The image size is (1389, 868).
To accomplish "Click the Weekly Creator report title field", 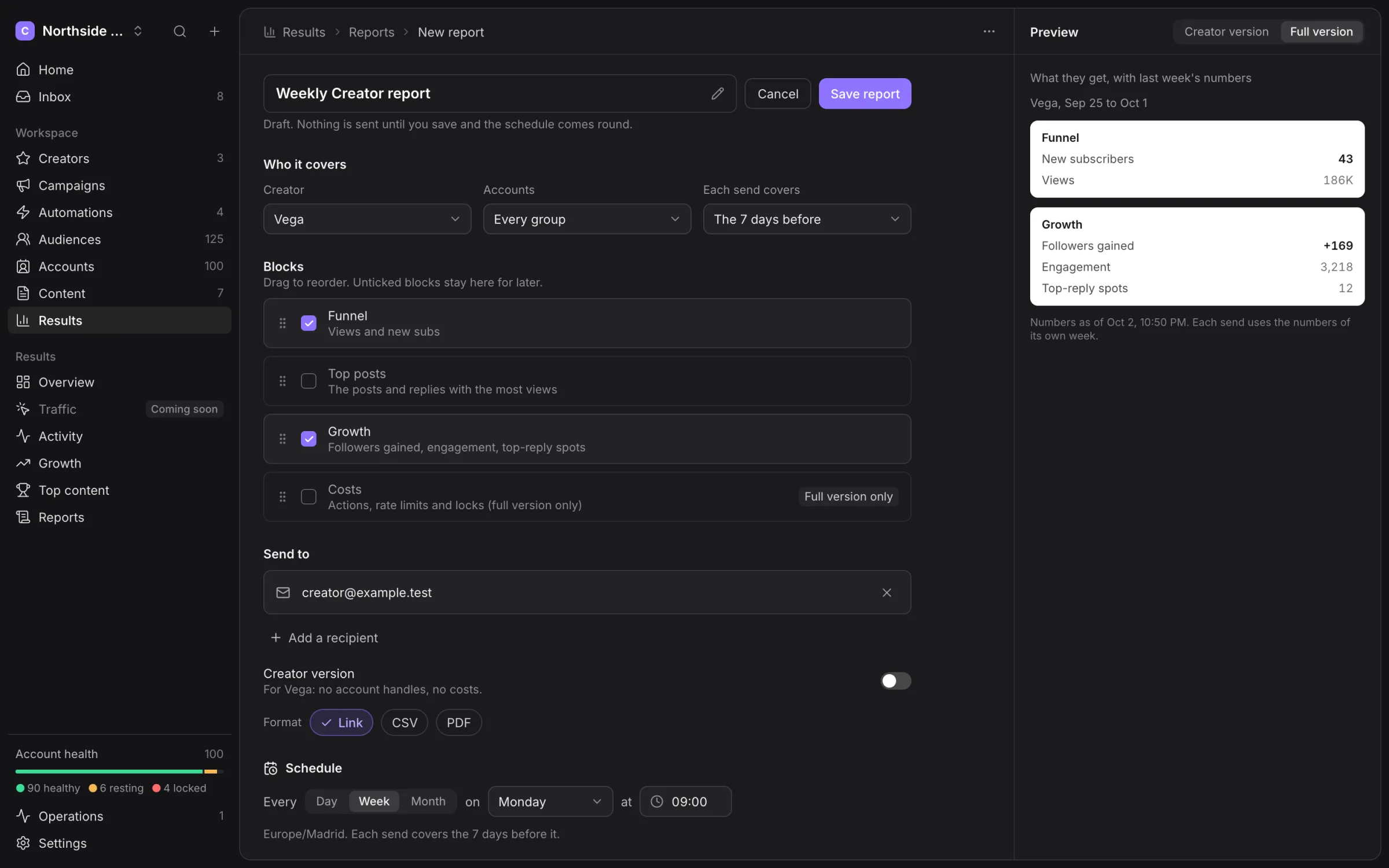I will pyautogui.click(x=499, y=93).
